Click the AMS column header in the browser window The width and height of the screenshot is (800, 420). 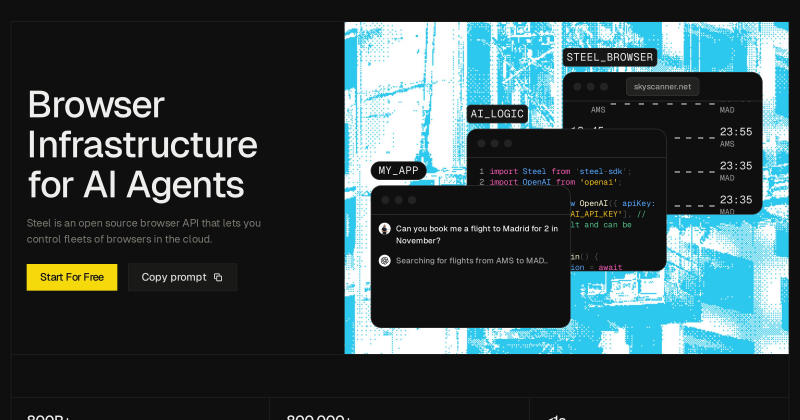point(598,110)
